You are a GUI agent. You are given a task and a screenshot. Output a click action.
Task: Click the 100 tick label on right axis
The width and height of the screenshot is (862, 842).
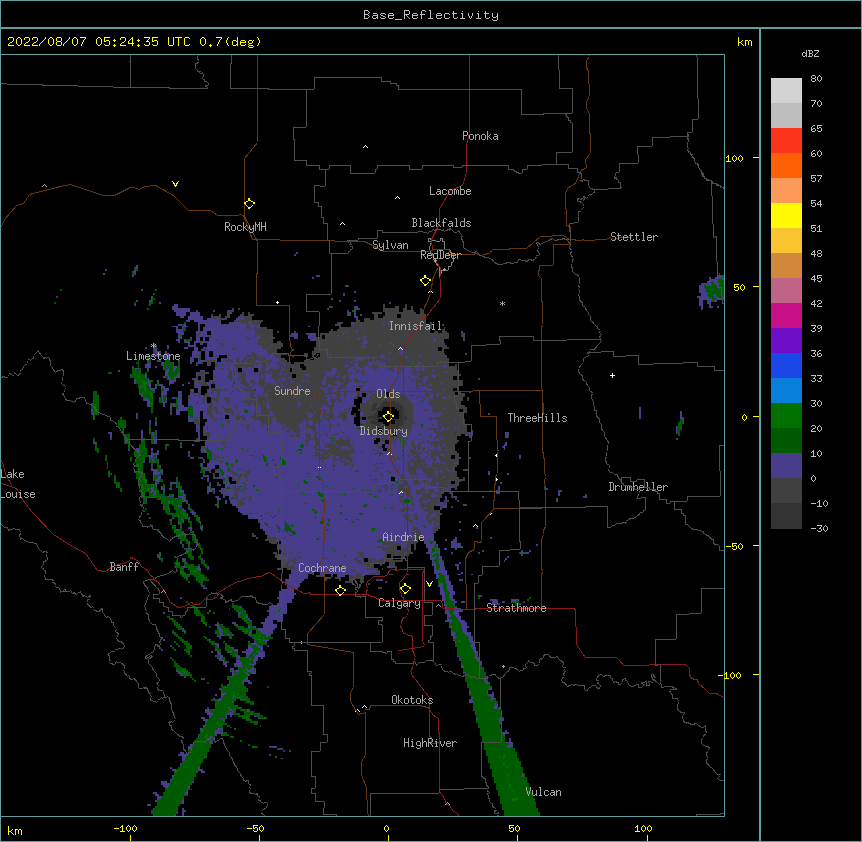click(734, 158)
